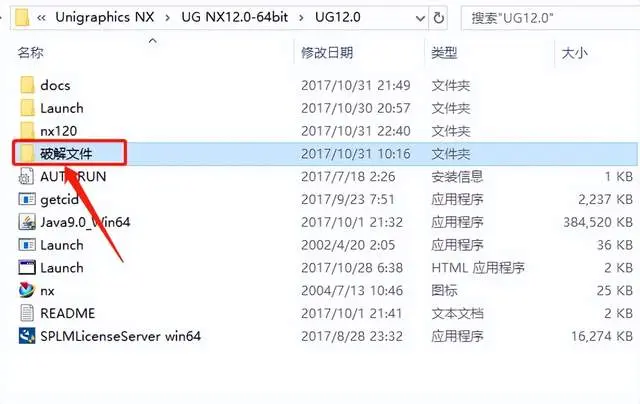Select the SPLMLicenseServer win64 icon
The height and width of the screenshot is (404, 640).
pos(27,336)
